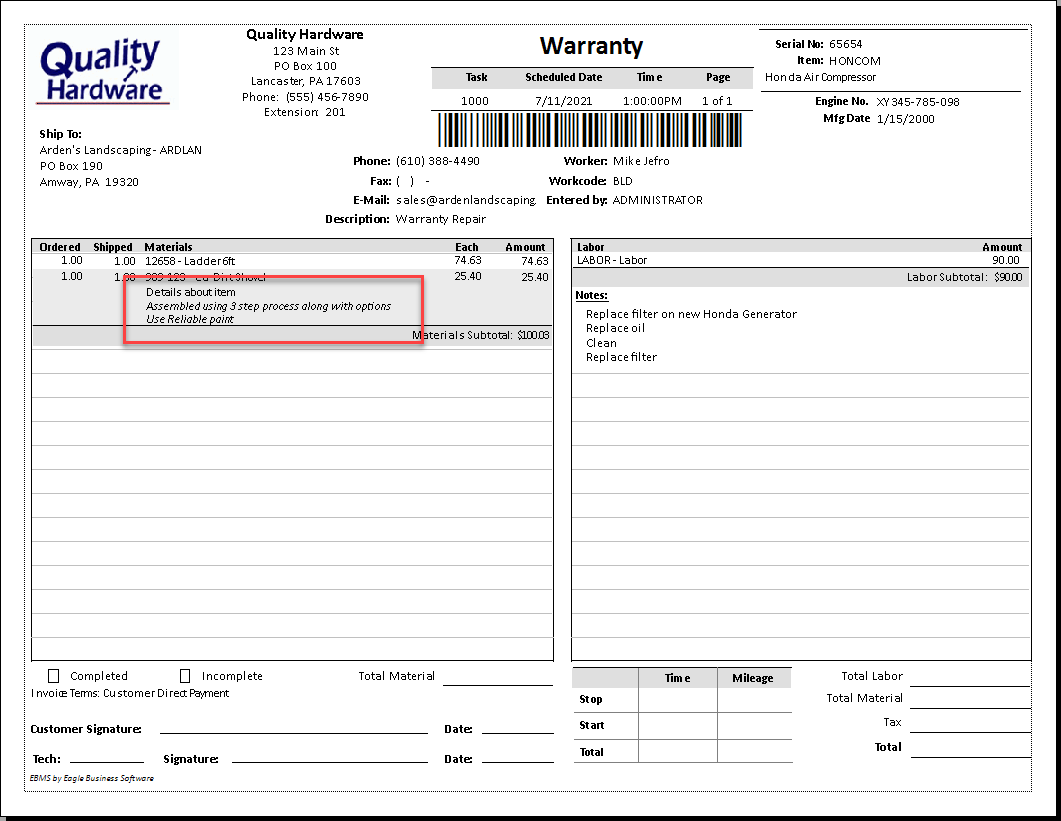Viewport: 1061px width, 821px height.
Task: Click the sales e-mail address
Action: [x=466, y=200]
